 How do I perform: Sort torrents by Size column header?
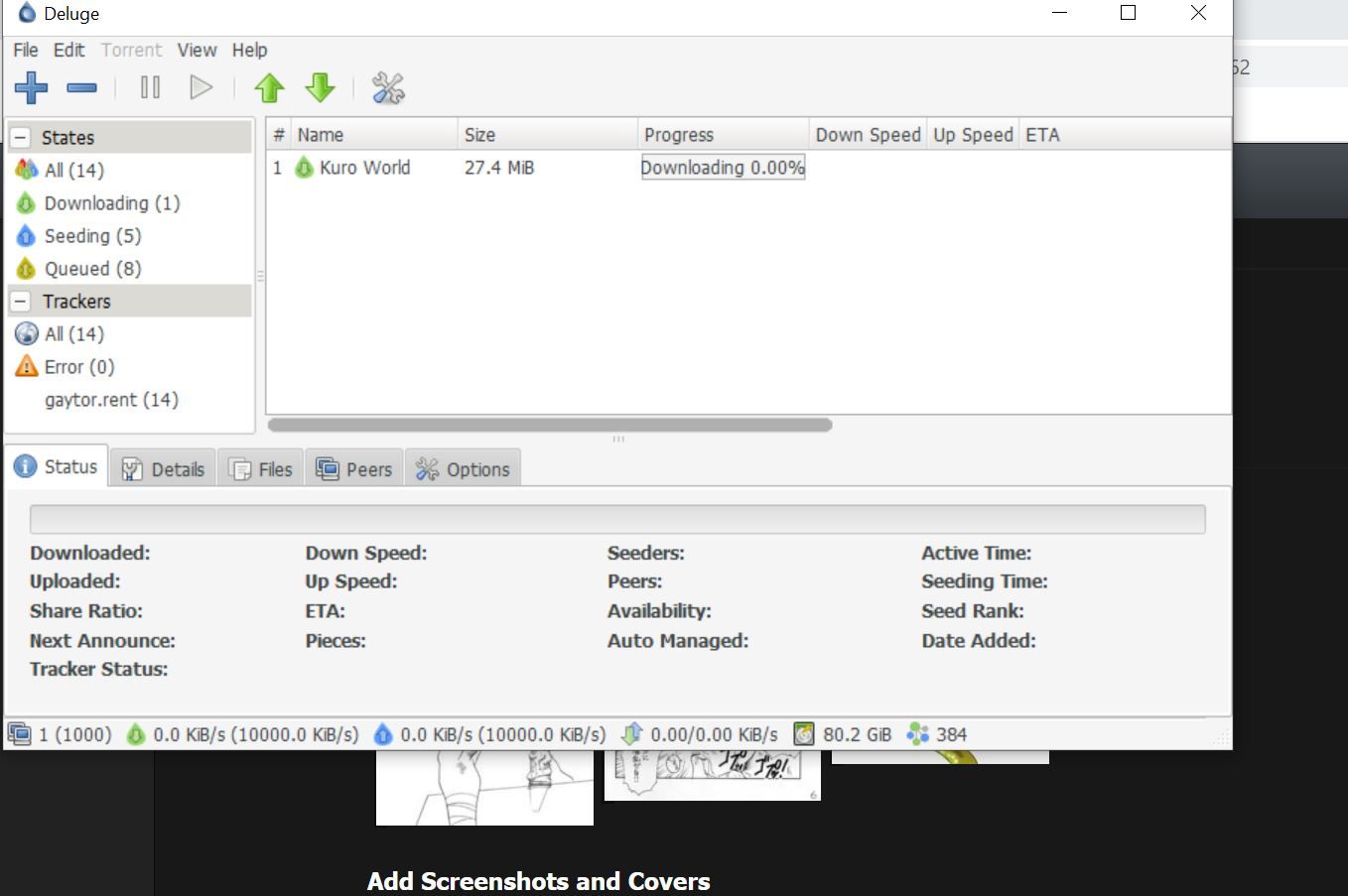546,135
